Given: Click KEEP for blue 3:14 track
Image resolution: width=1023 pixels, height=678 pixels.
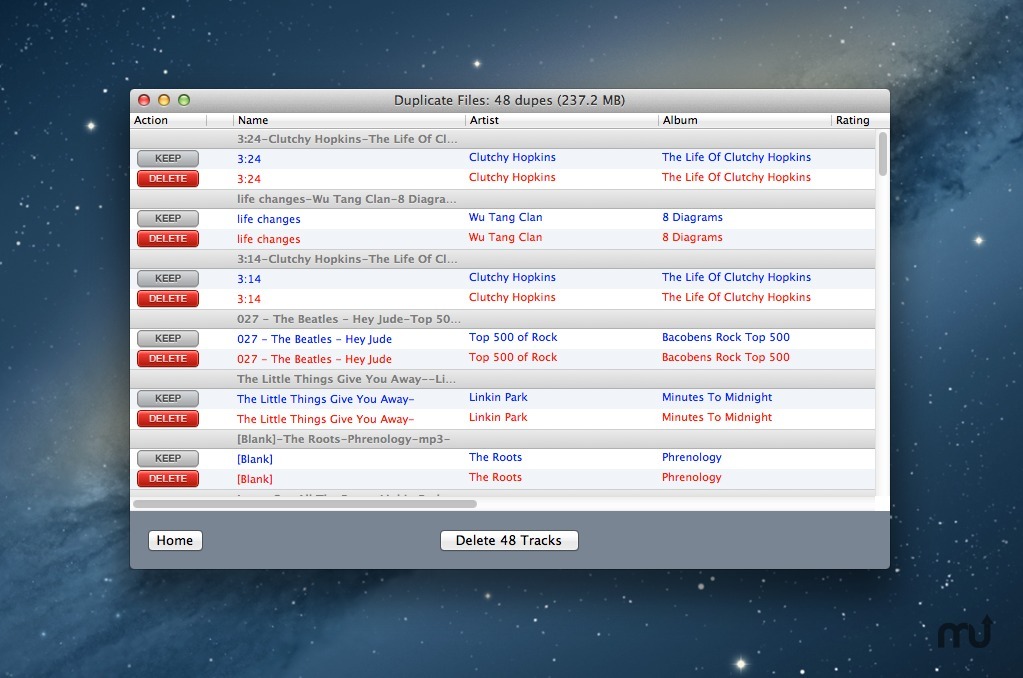Looking at the screenshot, I should 167,278.
